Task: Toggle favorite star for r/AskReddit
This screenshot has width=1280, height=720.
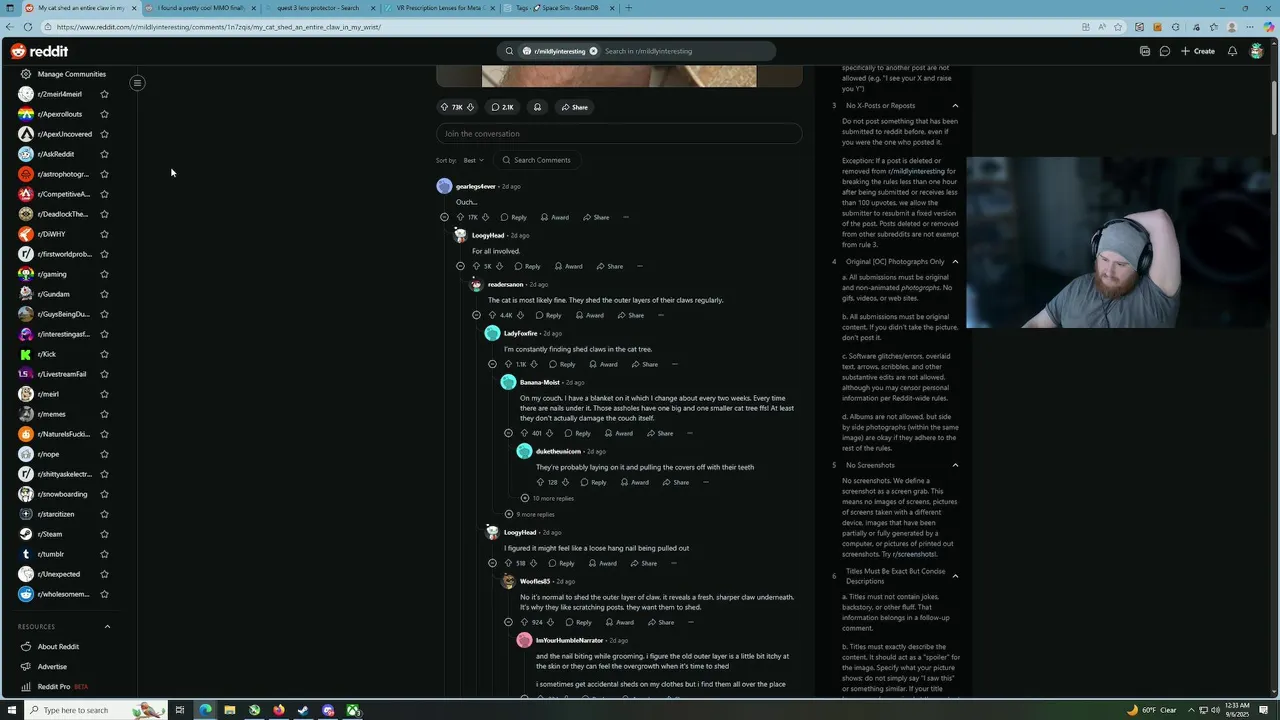Action: pyautogui.click(x=104, y=154)
